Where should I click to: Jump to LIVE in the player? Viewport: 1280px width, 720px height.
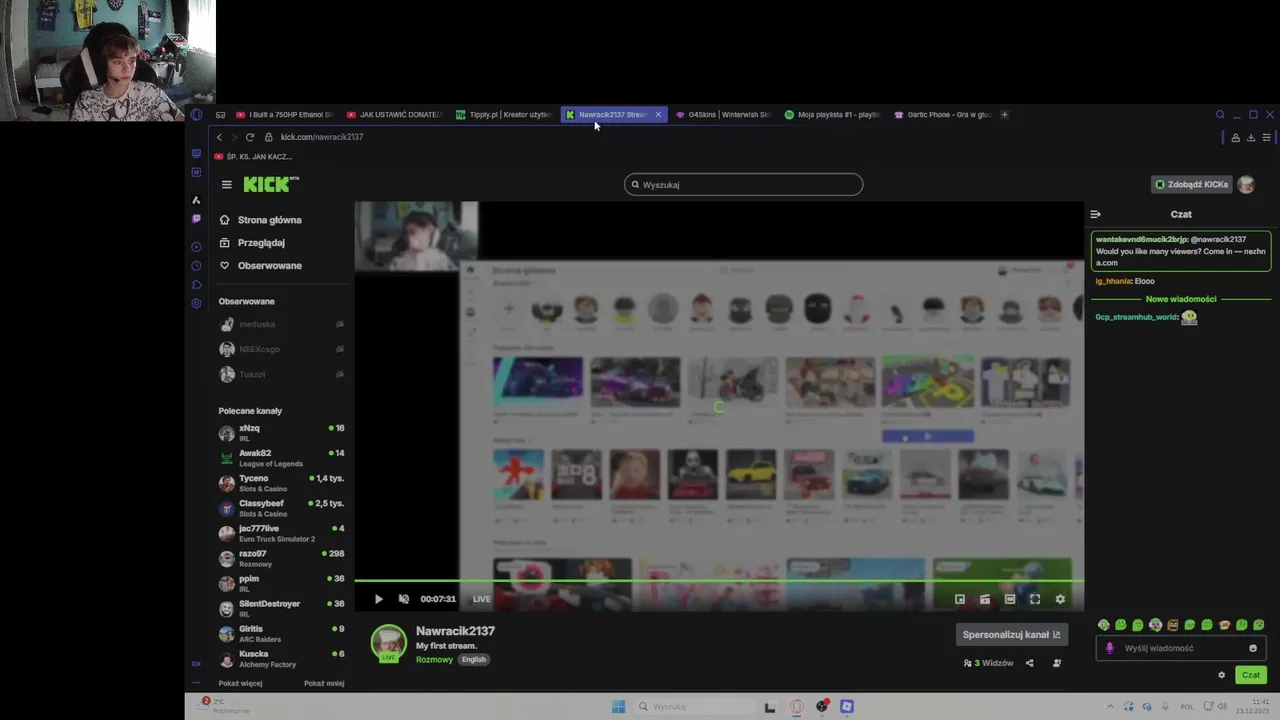[481, 599]
